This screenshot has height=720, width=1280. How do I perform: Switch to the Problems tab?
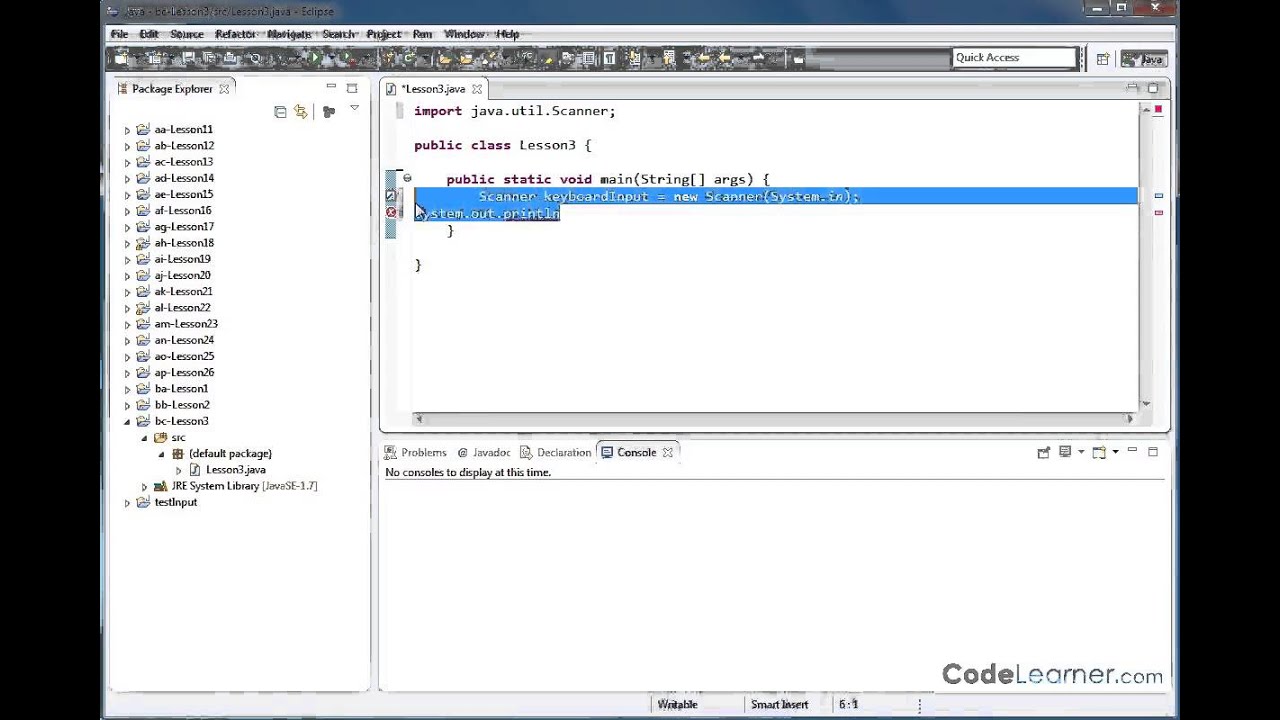416,453
